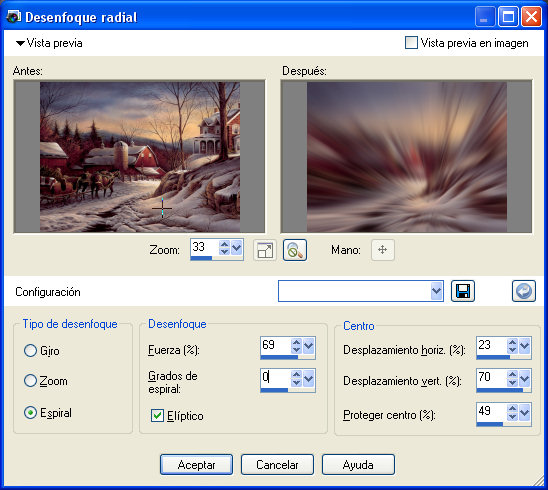Click the Zoom value input field
Image resolution: width=548 pixels, height=490 pixels.
tap(205, 247)
